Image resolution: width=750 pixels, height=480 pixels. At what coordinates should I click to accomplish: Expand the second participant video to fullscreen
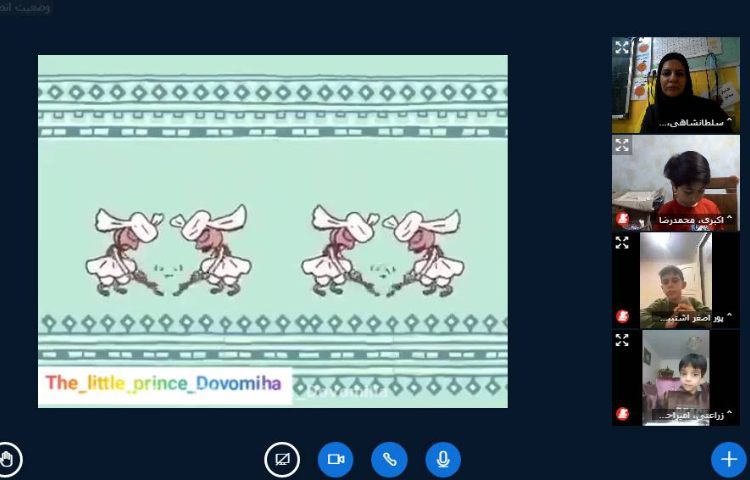click(x=622, y=145)
